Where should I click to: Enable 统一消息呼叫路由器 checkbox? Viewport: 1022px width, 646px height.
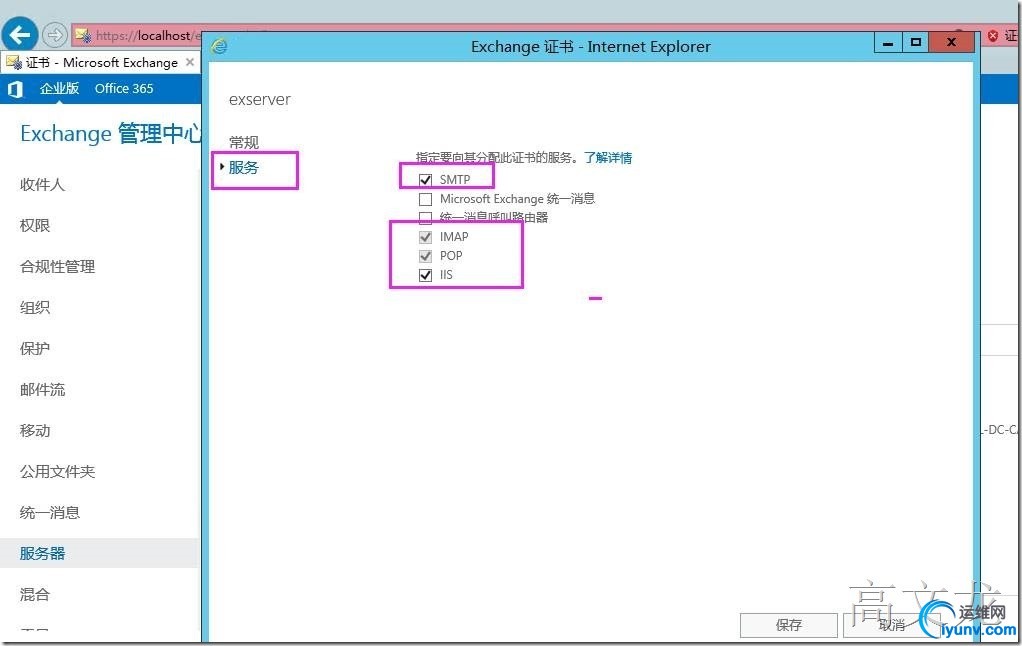(426, 217)
